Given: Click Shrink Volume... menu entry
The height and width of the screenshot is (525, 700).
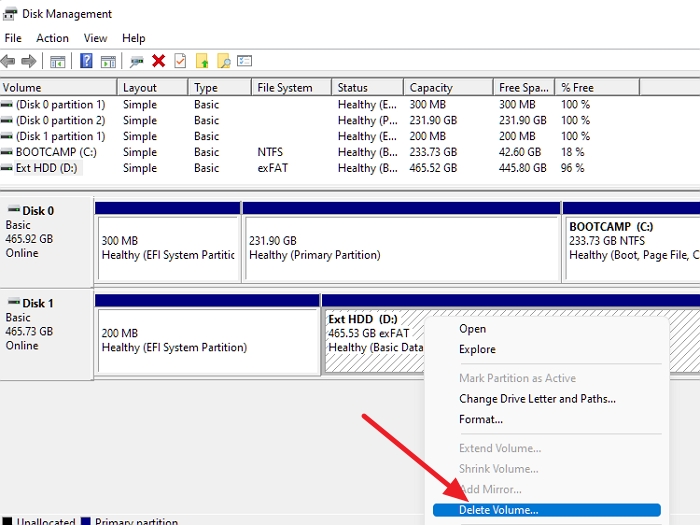Looking at the screenshot, I should pyautogui.click(x=547, y=469).
